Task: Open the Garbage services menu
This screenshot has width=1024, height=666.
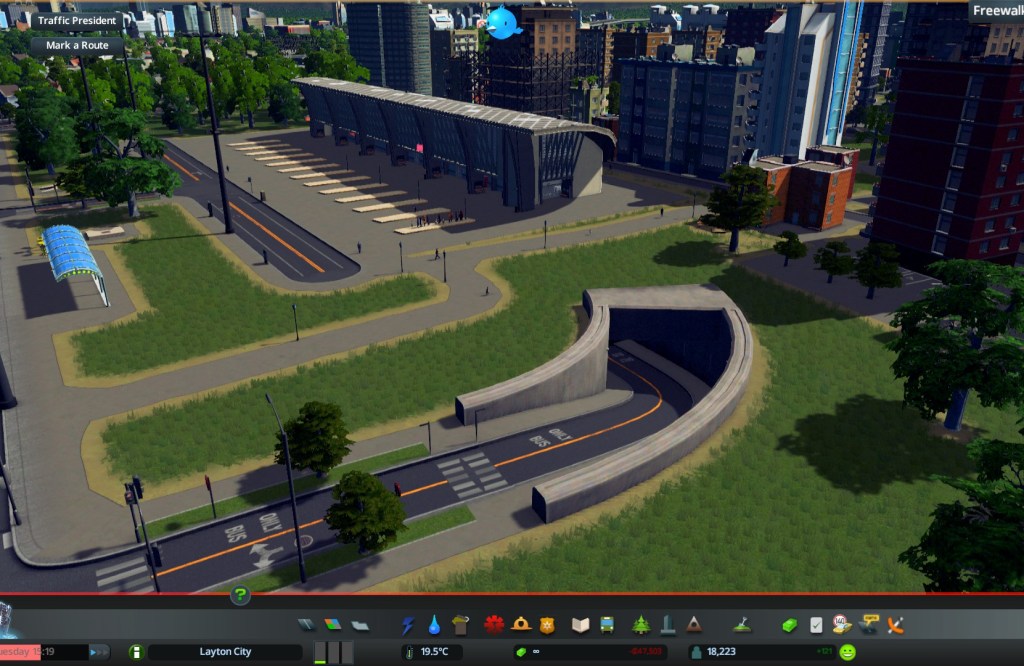Action: click(460, 625)
